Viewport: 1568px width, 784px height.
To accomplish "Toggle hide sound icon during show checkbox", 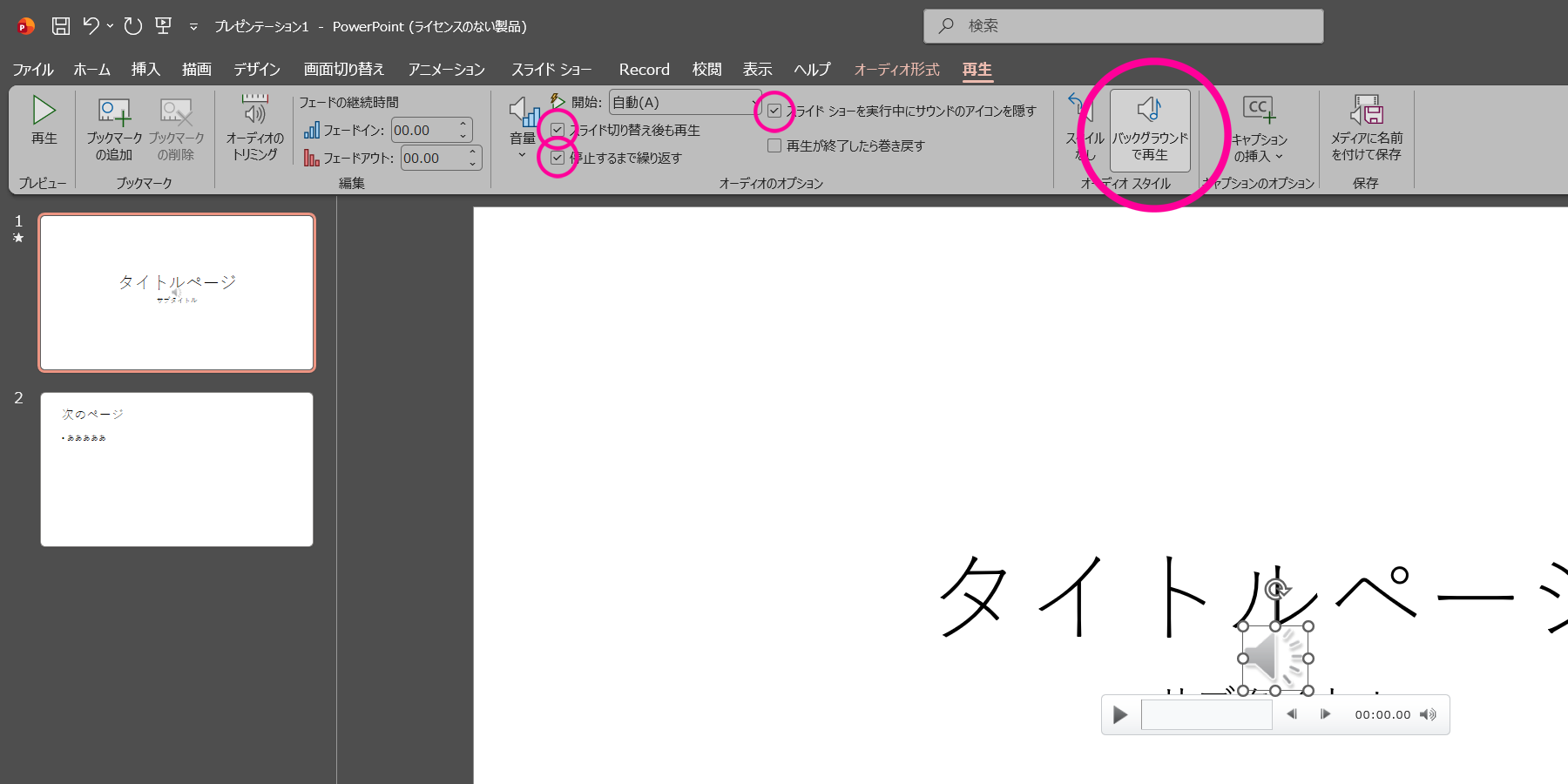I will [x=774, y=111].
